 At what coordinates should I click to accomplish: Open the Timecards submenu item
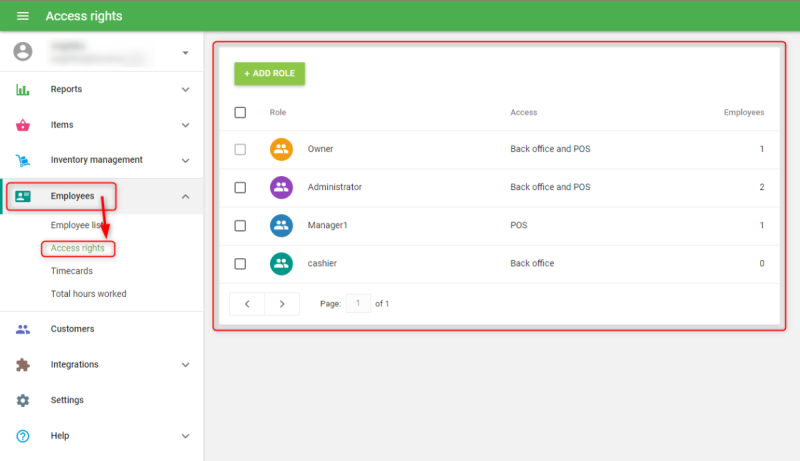point(73,271)
